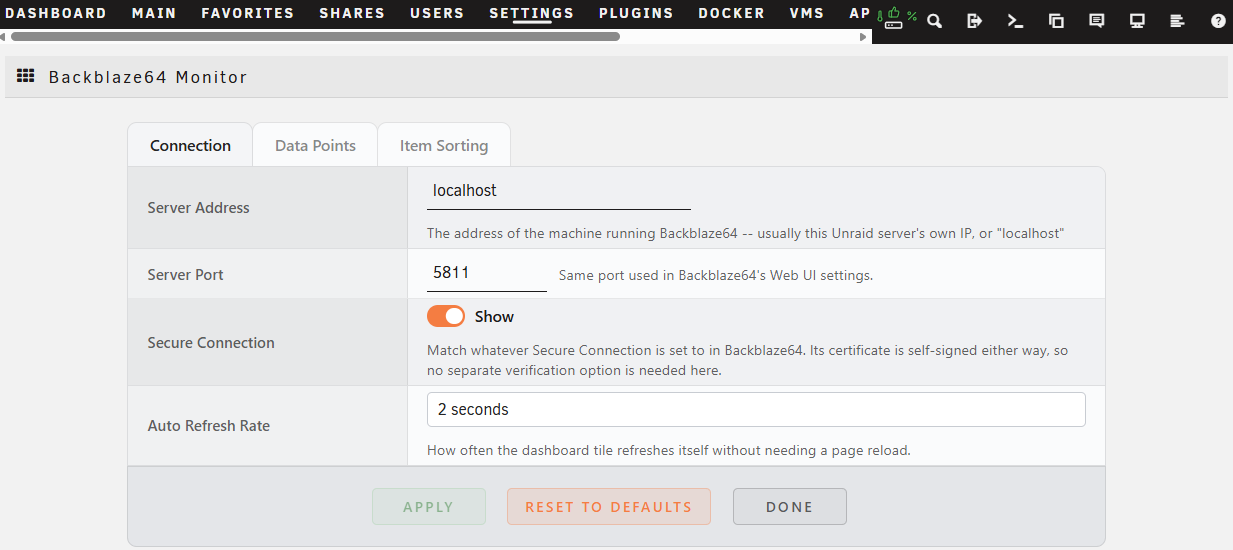The width and height of the screenshot is (1233, 550).
Task: Click the Done button
Action: (790, 507)
